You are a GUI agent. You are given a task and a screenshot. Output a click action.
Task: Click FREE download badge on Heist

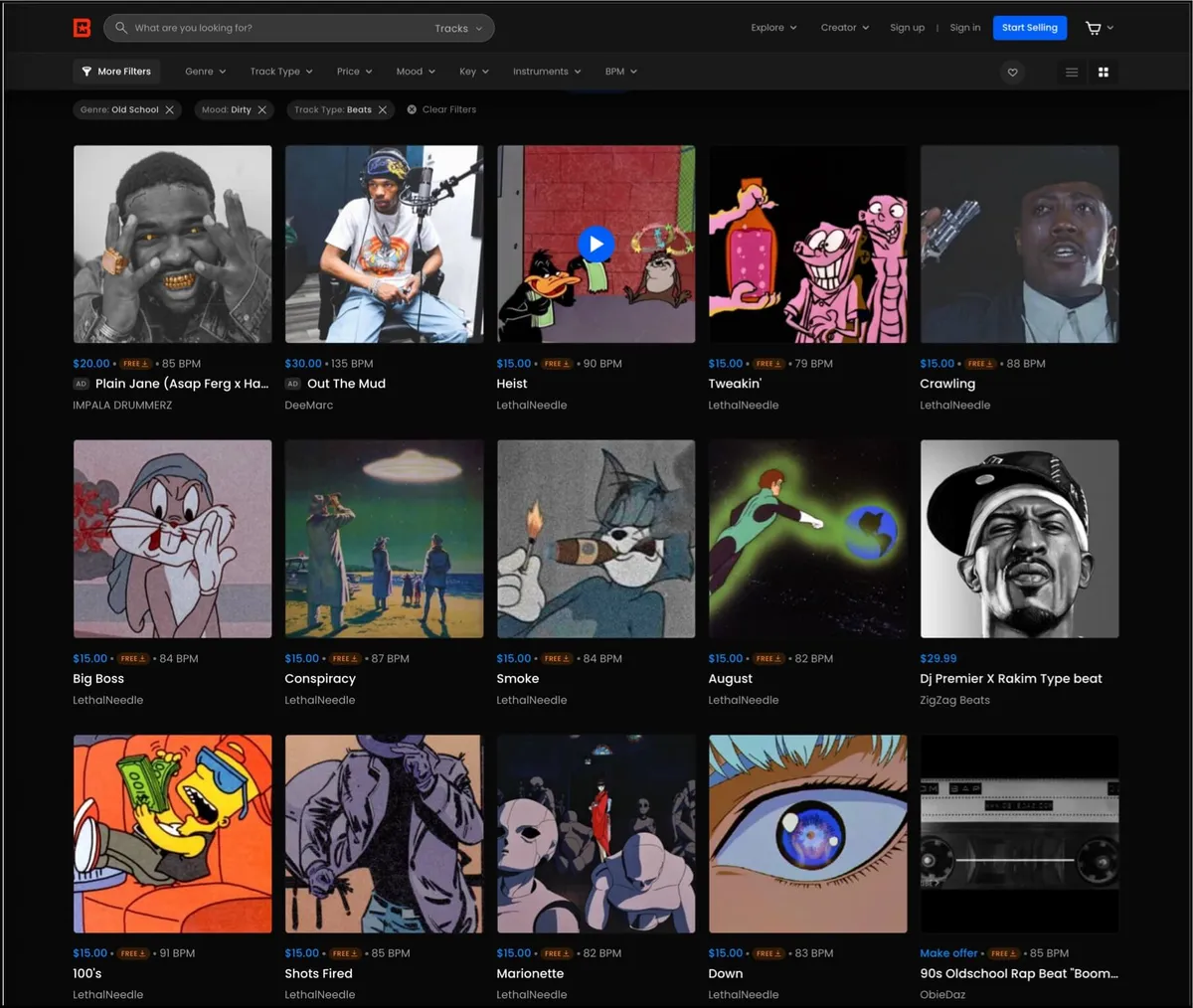tap(559, 364)
